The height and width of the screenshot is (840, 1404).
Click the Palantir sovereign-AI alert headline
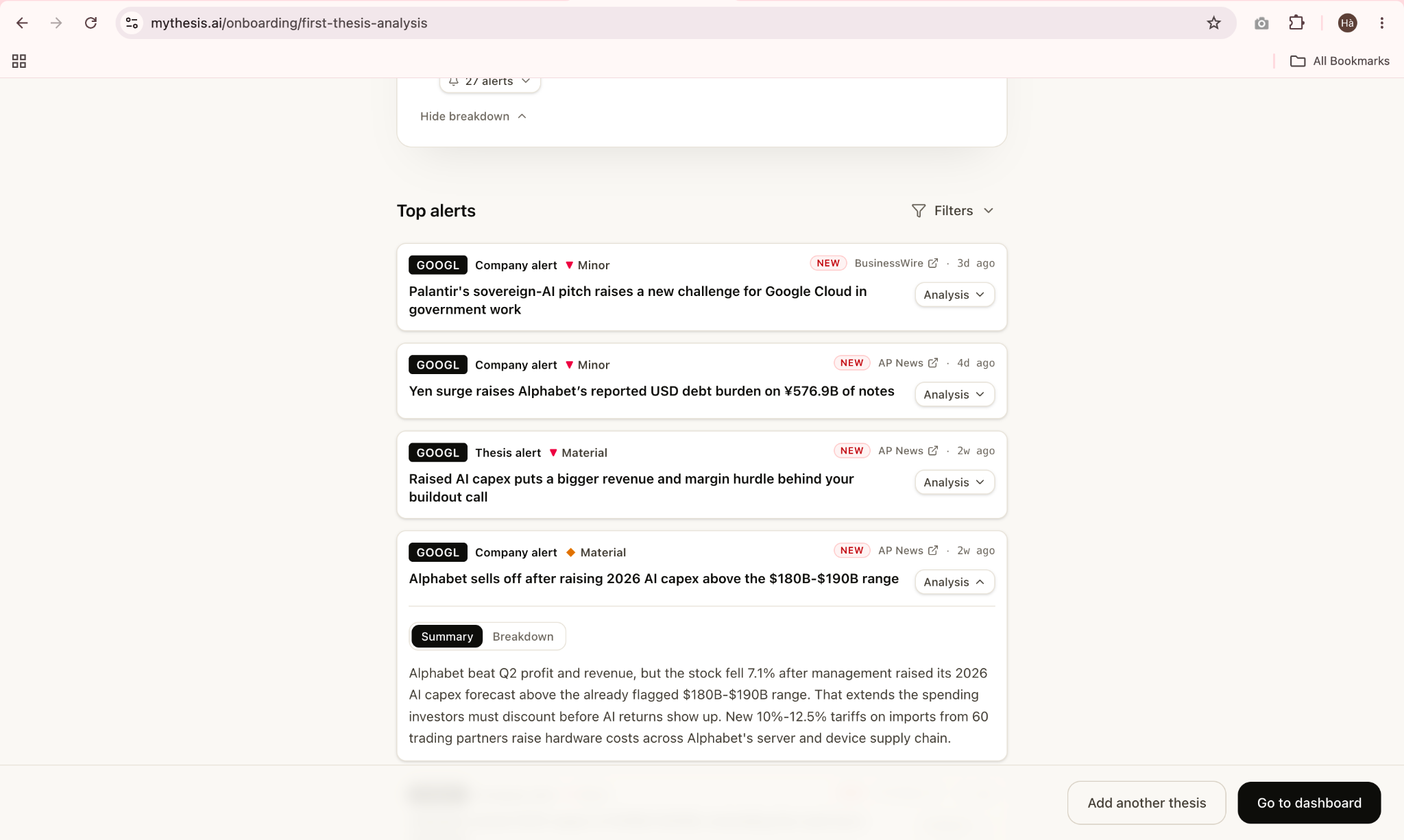click(x=638, y=300)
